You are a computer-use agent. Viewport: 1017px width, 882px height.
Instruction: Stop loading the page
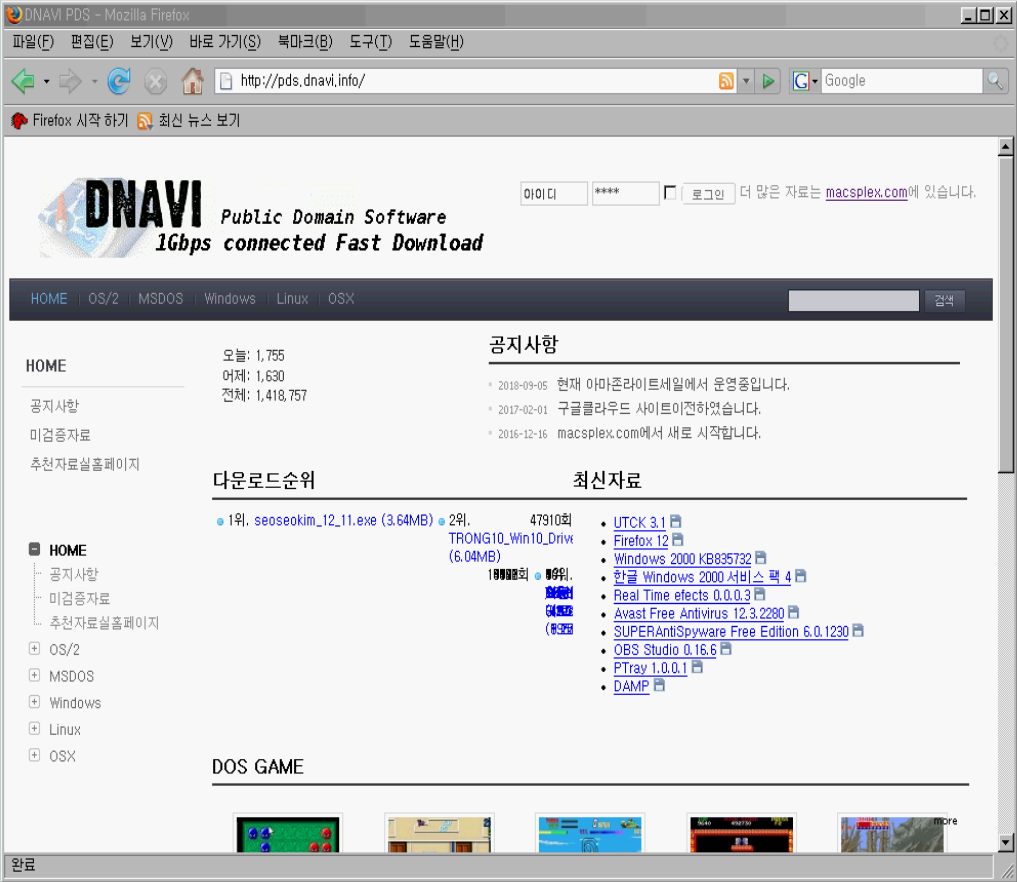(155, 81)
